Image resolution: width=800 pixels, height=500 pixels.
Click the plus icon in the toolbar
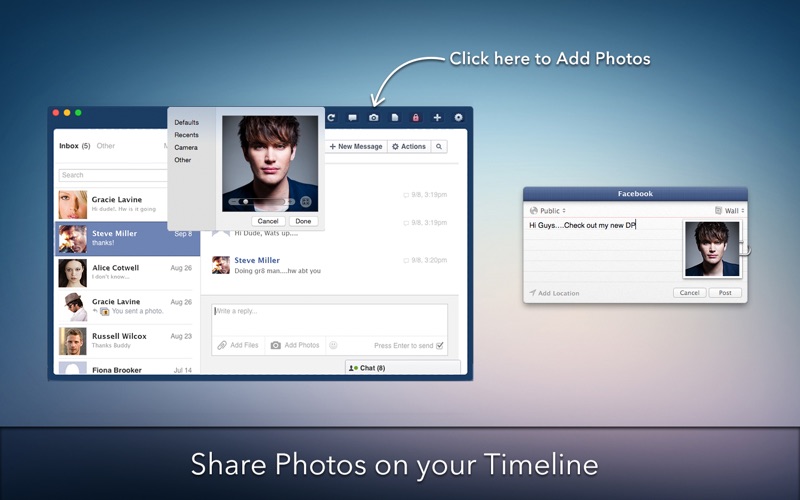tap(437, 118)
